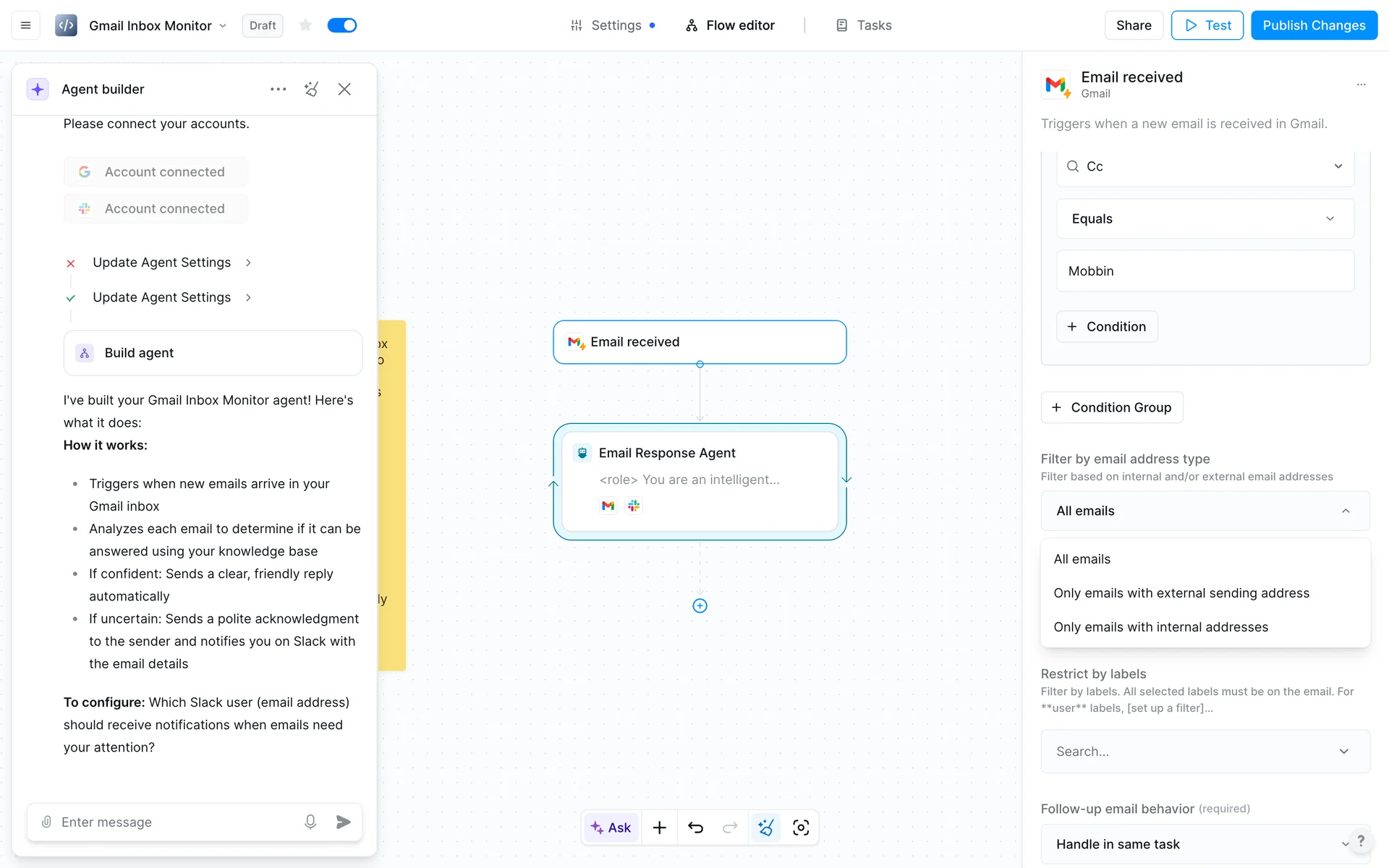
Task: Click the attachment paperclip icon
Action: pos(46,822)
